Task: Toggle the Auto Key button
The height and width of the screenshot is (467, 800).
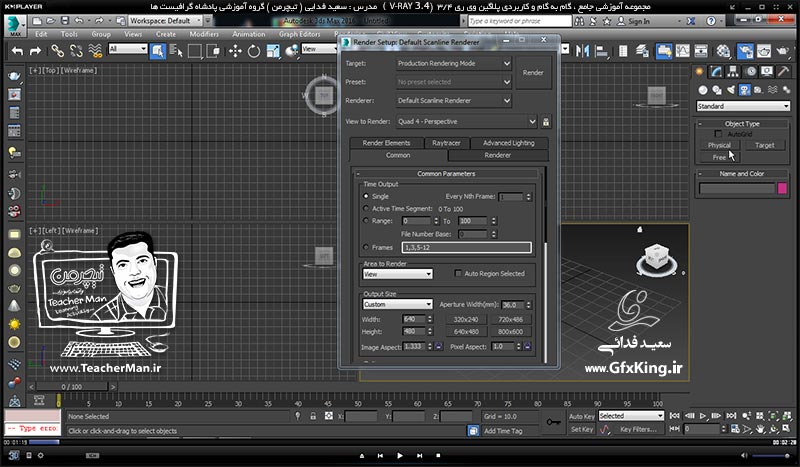Action: [581, 416]
